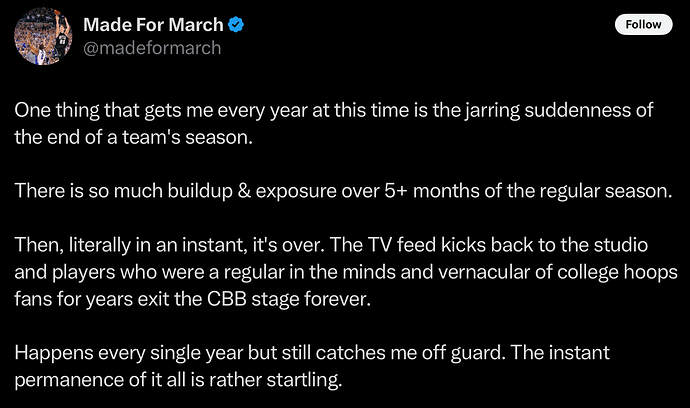Image resolution: width=690 pixels, height=408 pixels.
Task: Click the line starting 'and players who were'
Action: click(346, 272)
